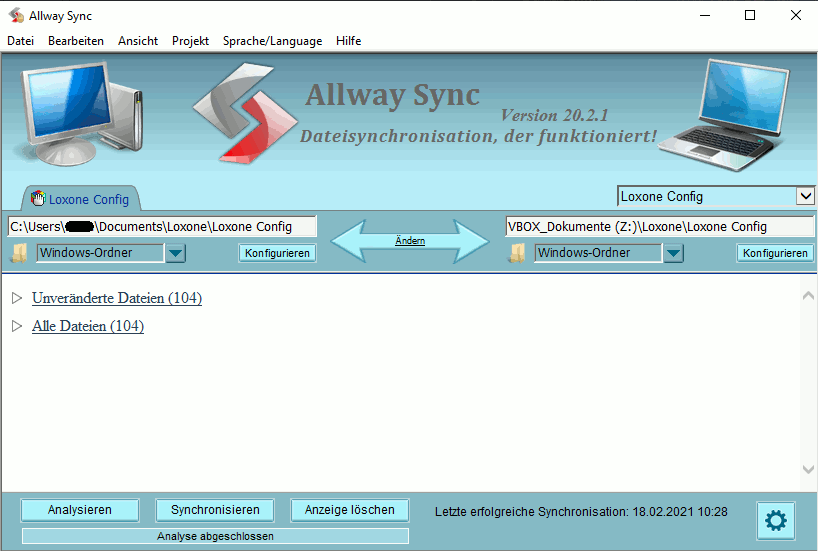Click the Anzeige löschen button
Screen dimensions: 818x551
[x=350, y=510]
